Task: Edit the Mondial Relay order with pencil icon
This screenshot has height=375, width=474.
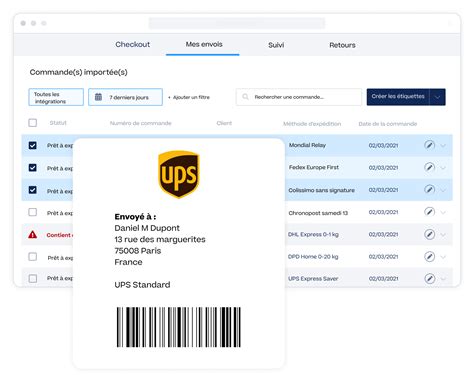Action: [x=429, y=145]
